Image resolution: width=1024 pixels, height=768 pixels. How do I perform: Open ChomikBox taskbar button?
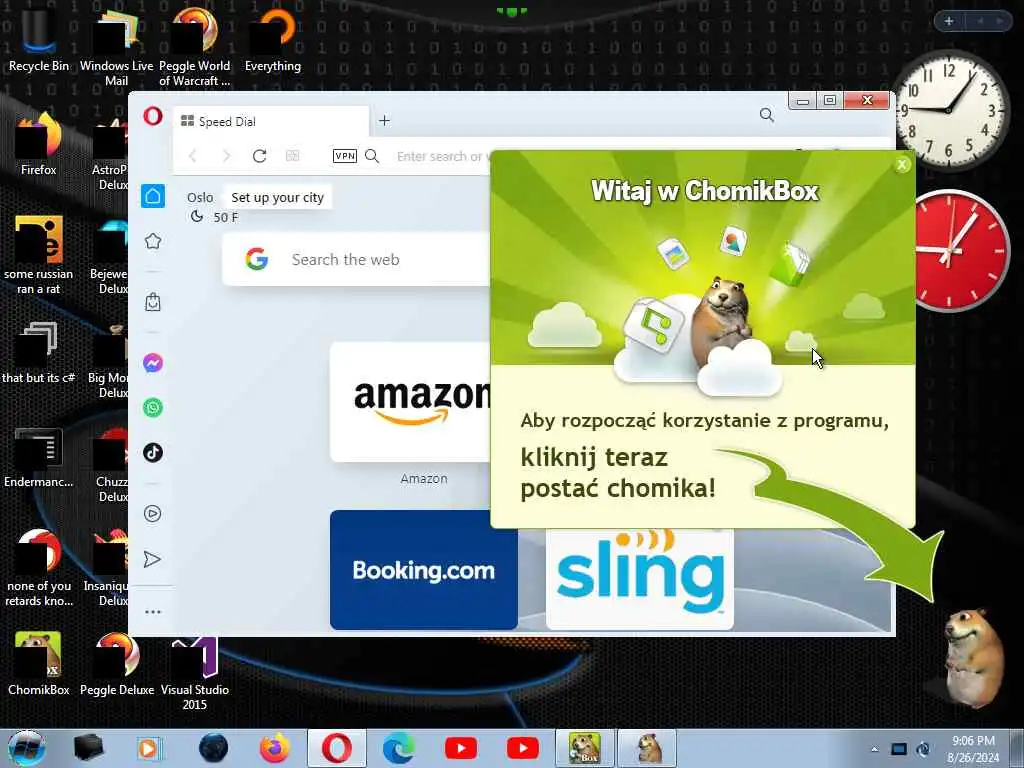[585, 748]
